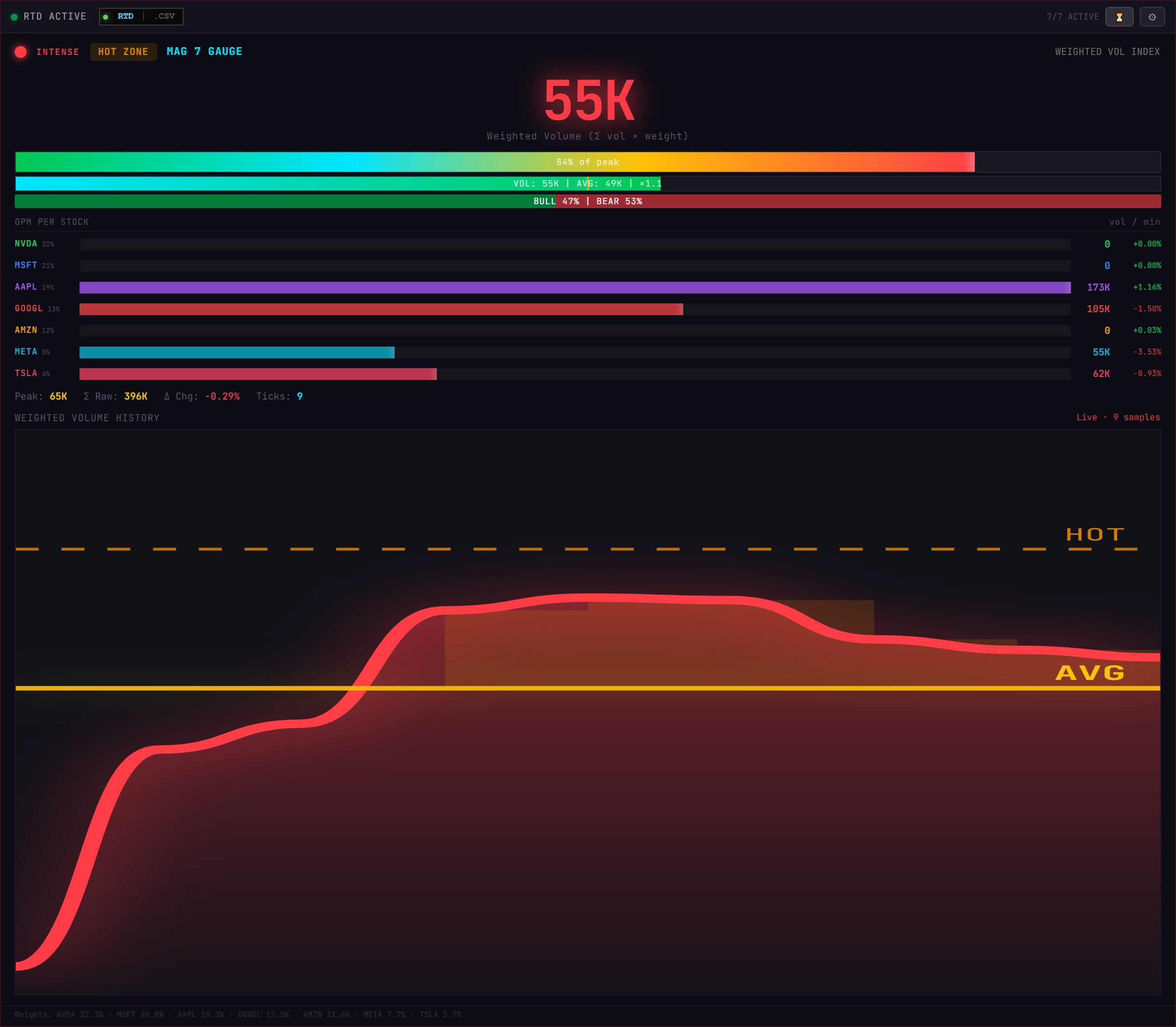Click the META teal volume bar
Image resolution: width=1176 pixels, height=1027 pixels.
coord(236,352)
